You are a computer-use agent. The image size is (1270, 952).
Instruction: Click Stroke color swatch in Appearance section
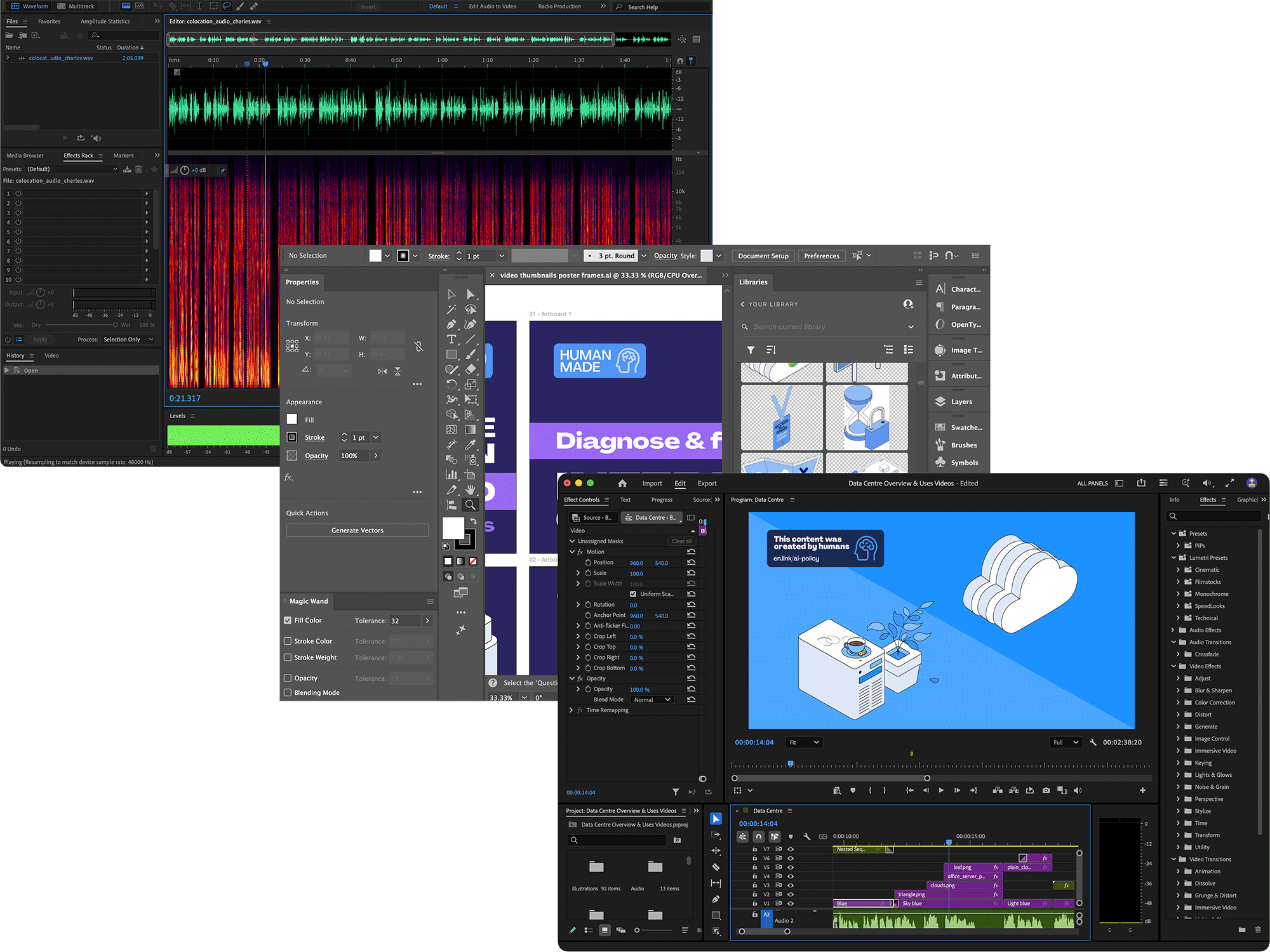coord(292,437)
